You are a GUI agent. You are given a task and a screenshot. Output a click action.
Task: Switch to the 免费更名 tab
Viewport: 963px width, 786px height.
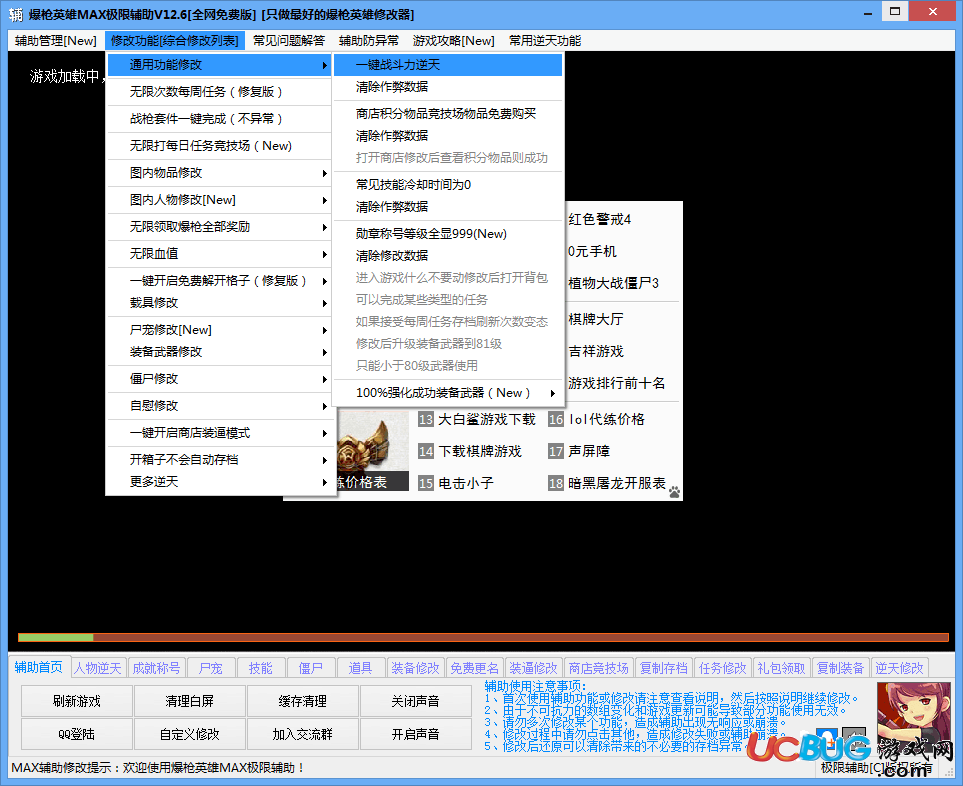474,668
